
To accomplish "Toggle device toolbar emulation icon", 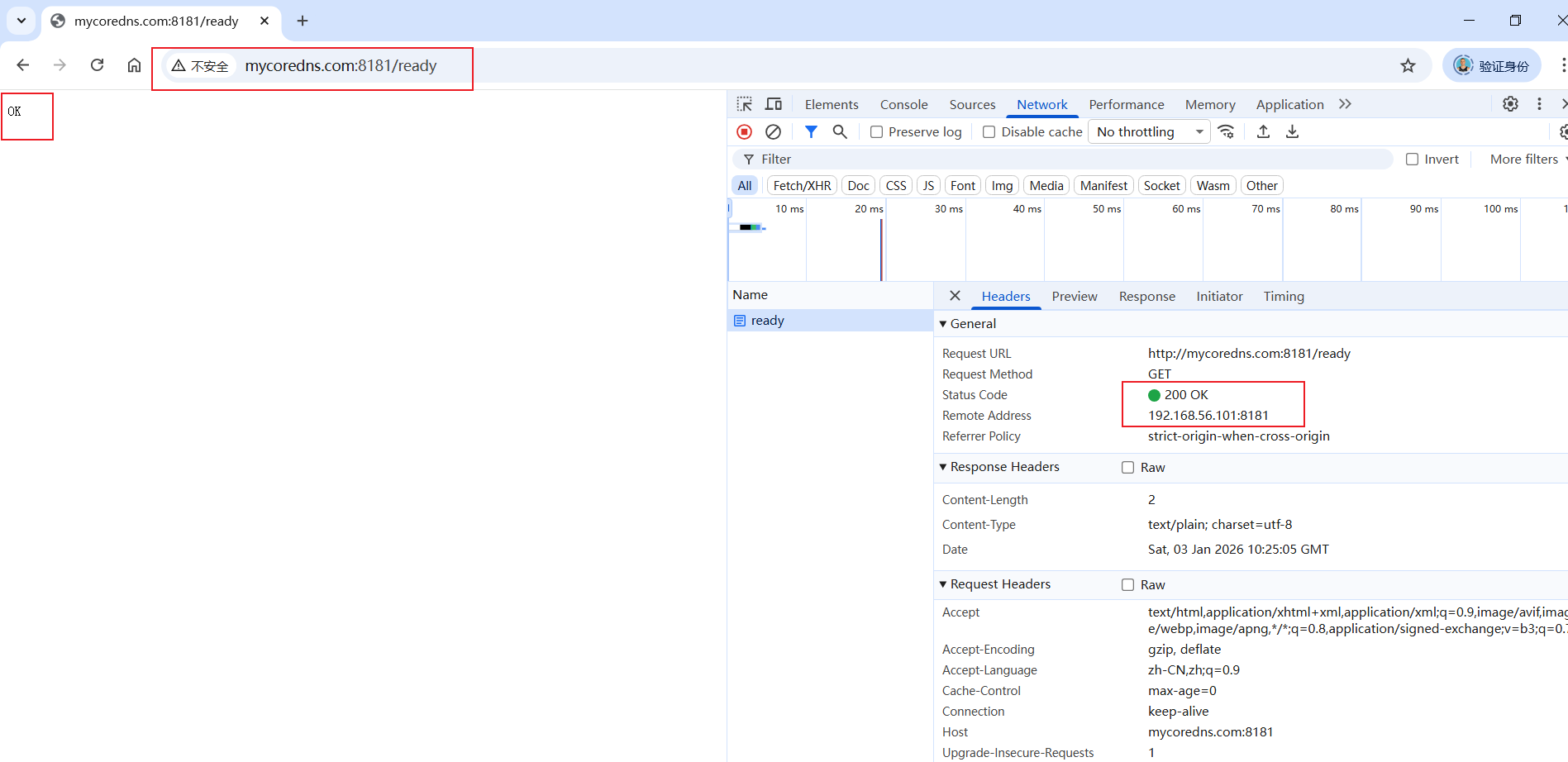I will 774,104.
